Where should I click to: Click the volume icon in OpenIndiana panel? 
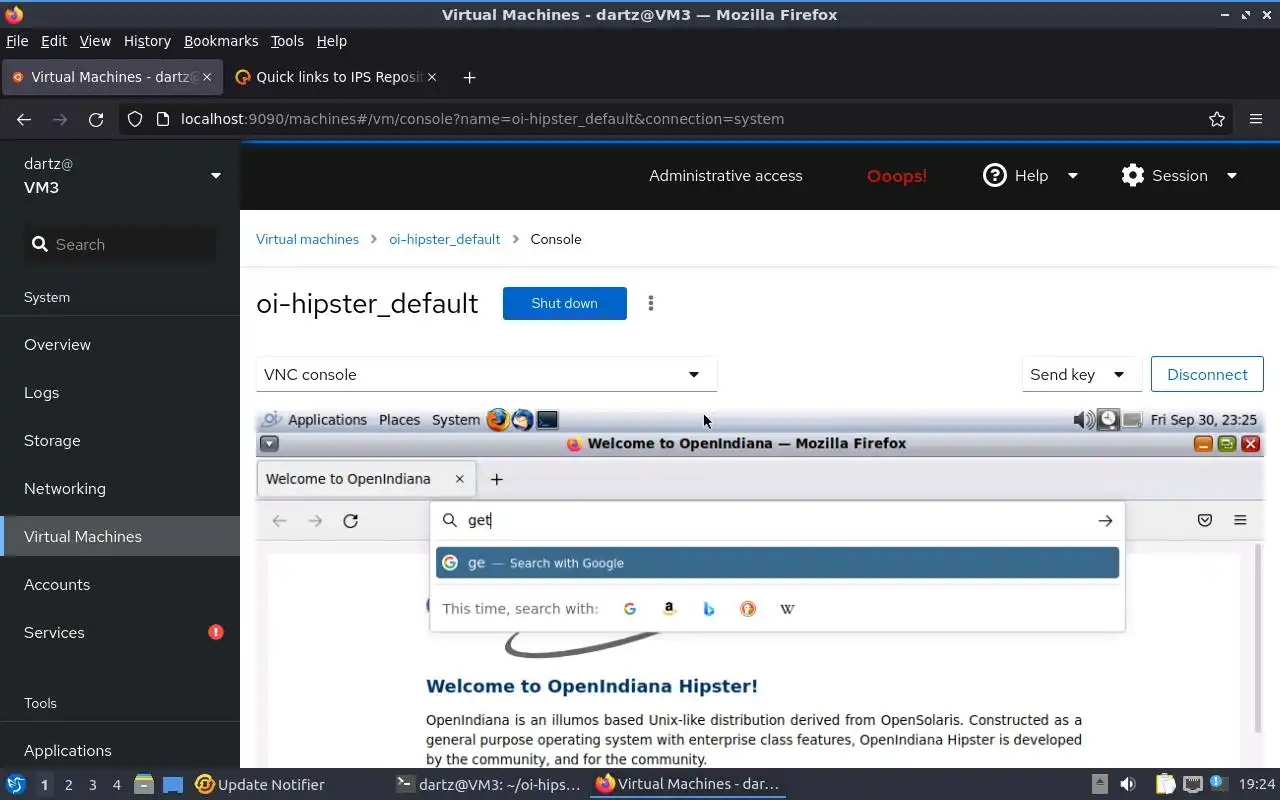point(1083,420)
